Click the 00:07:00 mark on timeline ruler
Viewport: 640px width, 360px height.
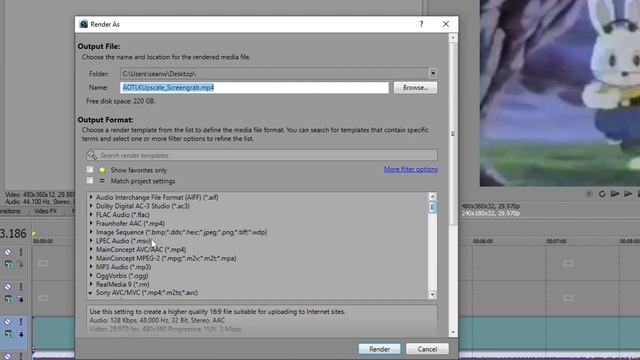pos(556,241)
